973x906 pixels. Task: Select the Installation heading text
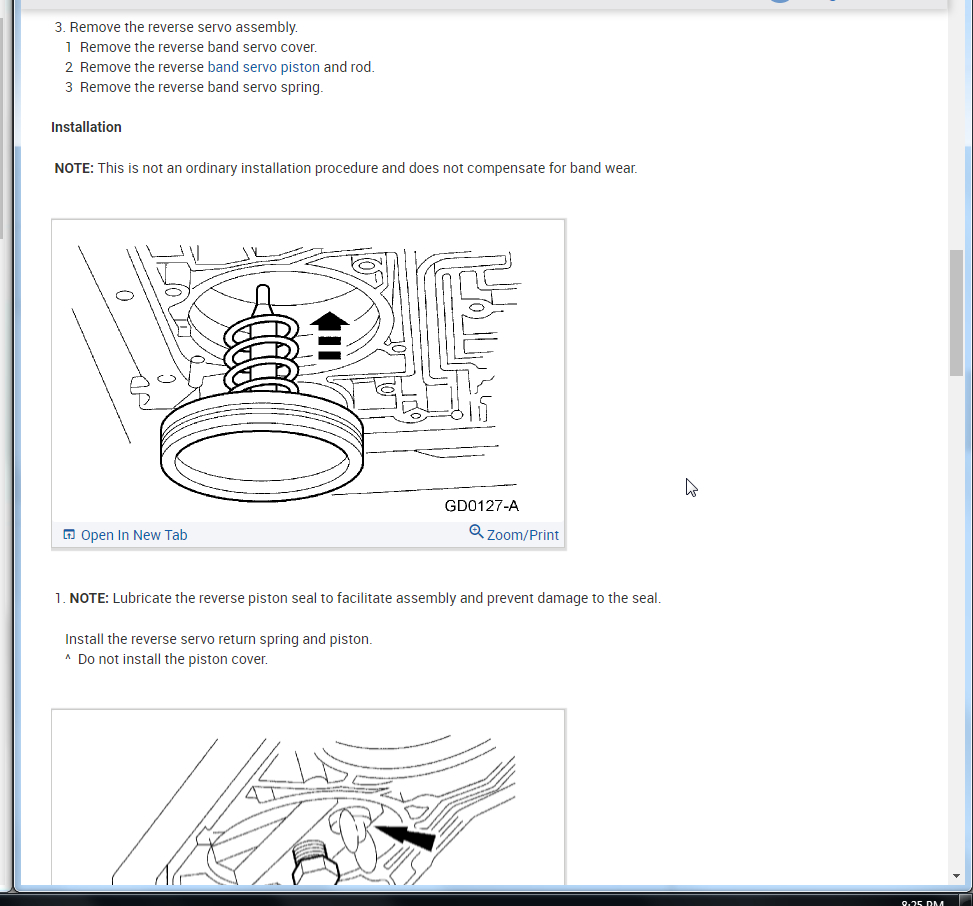pyautogui.click(x=86, y=127)
